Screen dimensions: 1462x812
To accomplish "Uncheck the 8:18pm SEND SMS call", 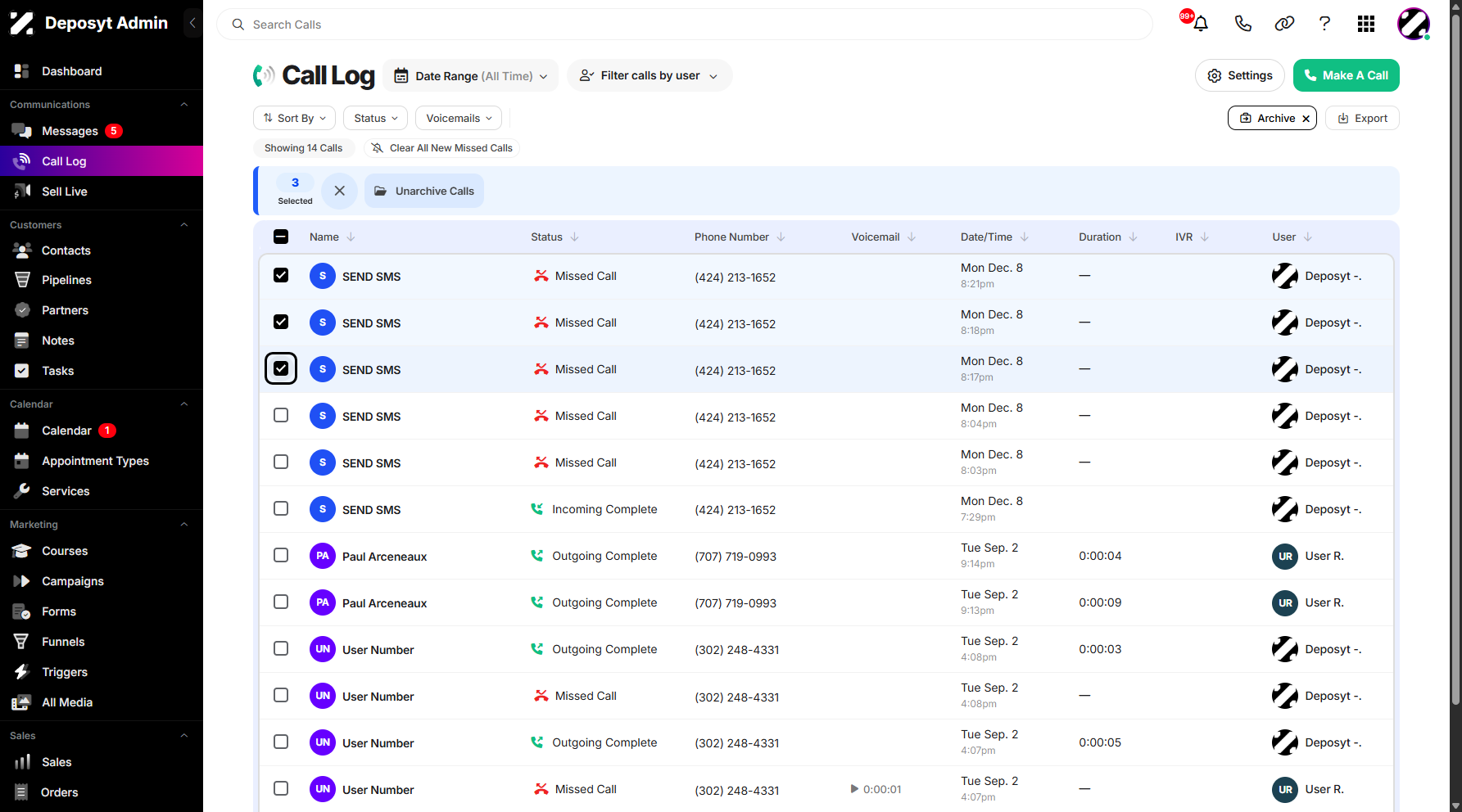I will (281, 322).
